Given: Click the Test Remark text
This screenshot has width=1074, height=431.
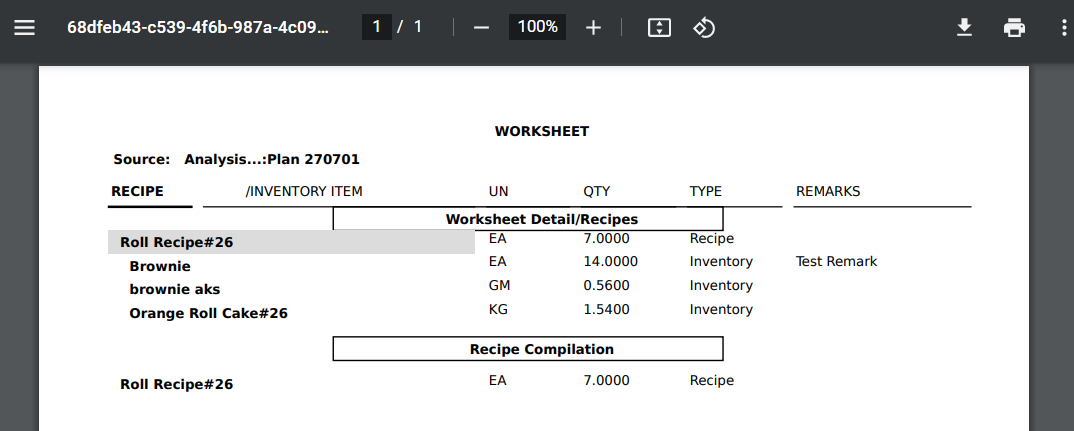Looking at the screenshot, I should point(836,261).
